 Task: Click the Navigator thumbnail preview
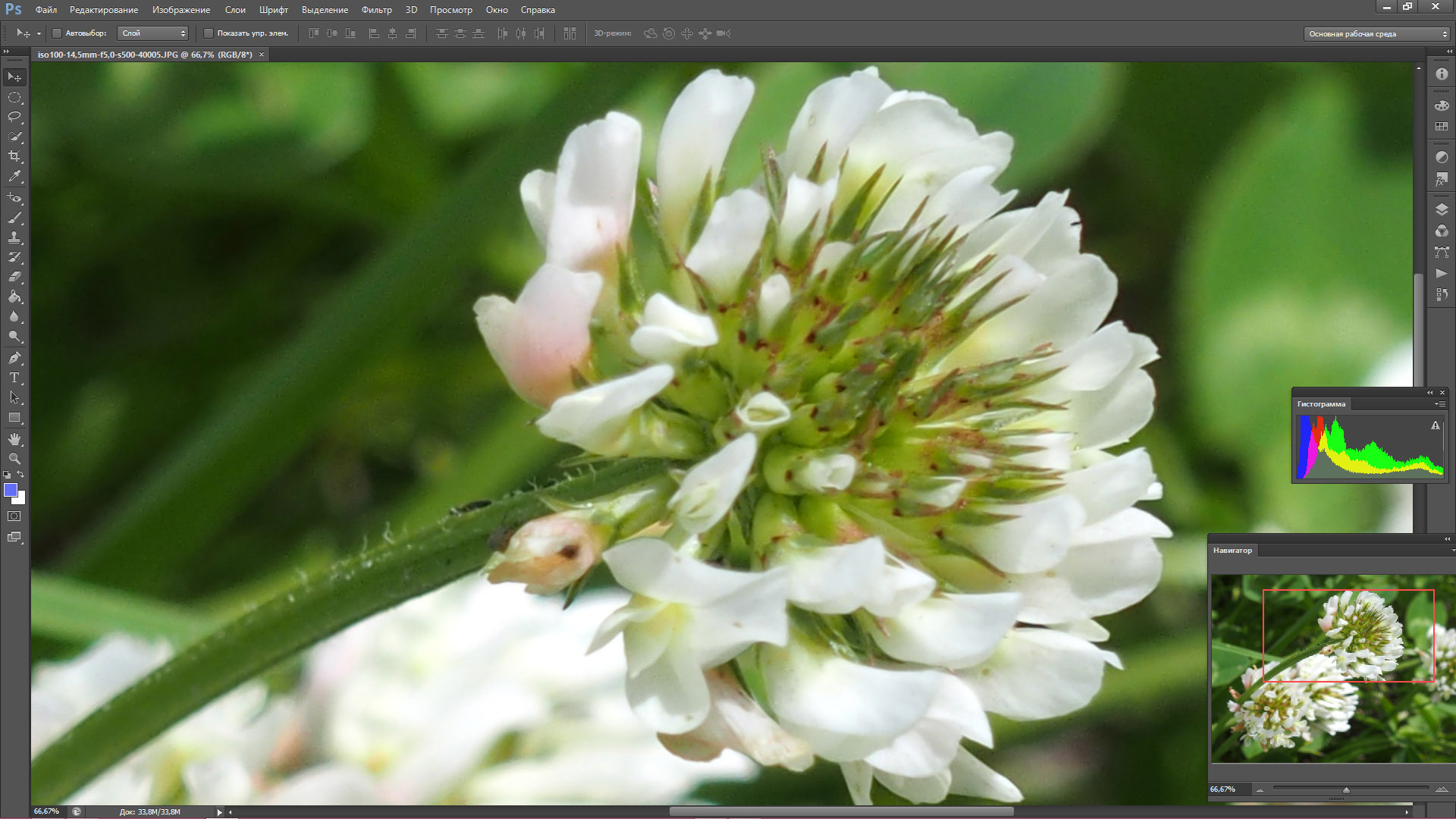click(x=1332, y=668)
